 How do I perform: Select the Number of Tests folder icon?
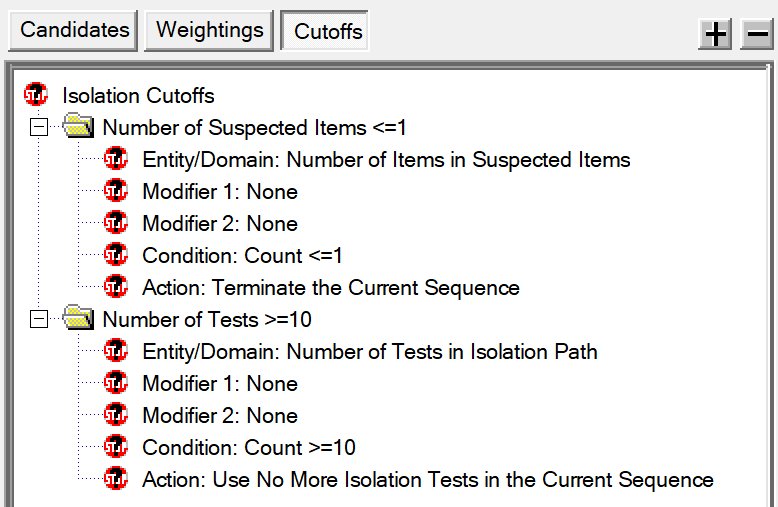78,317
